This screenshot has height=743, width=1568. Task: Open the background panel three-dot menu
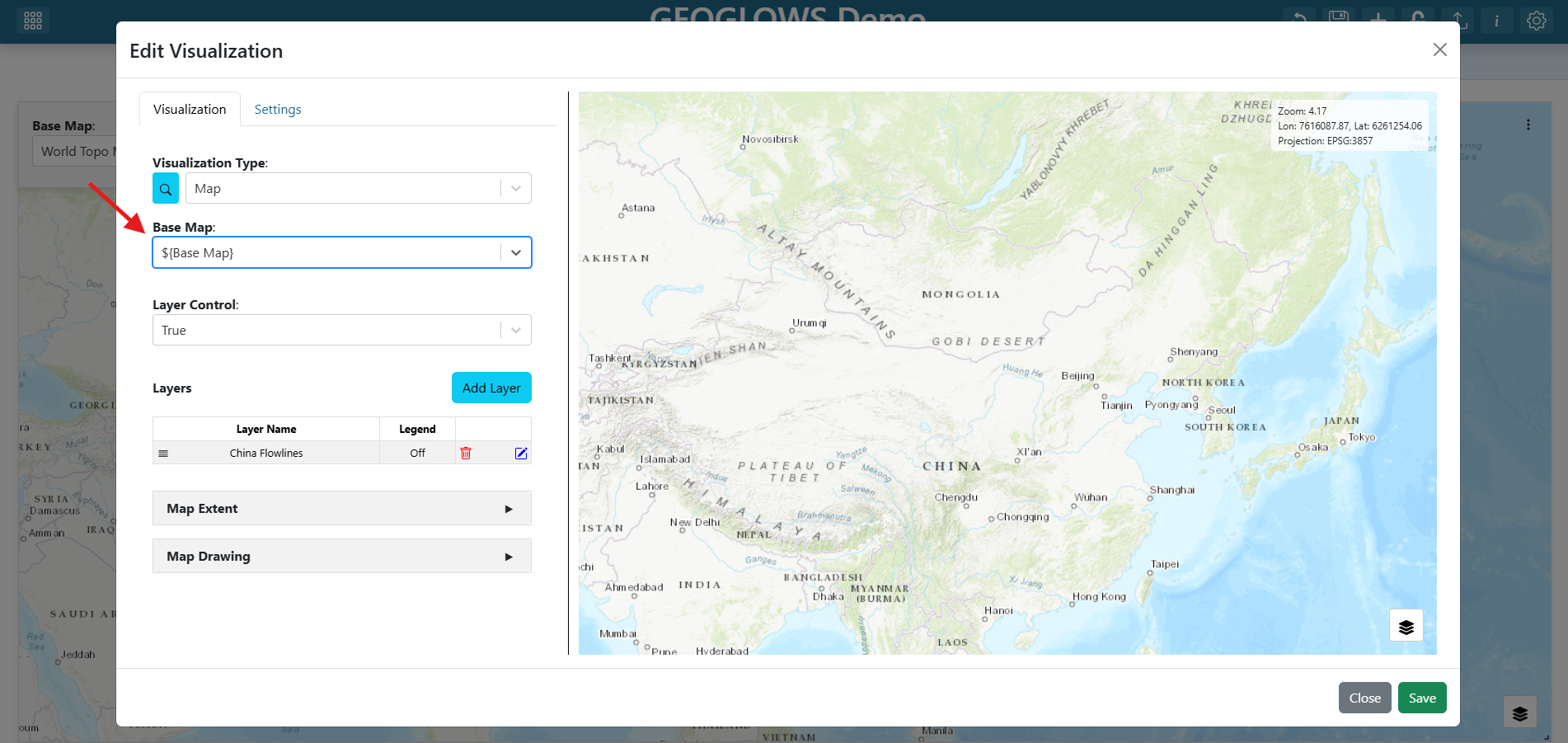(1528, 125)
